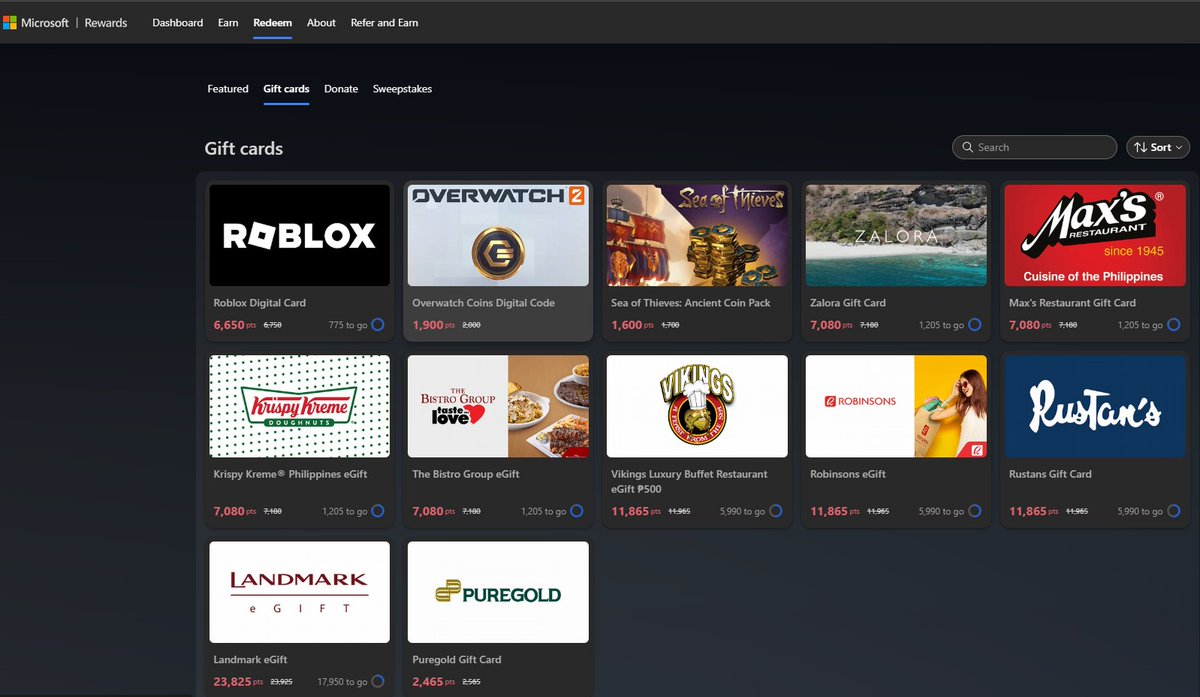The width and height of the screenshot is (1200, 697).
Task: Click Krispy Kreme Philippines eGift title
Action: point(291,474)
